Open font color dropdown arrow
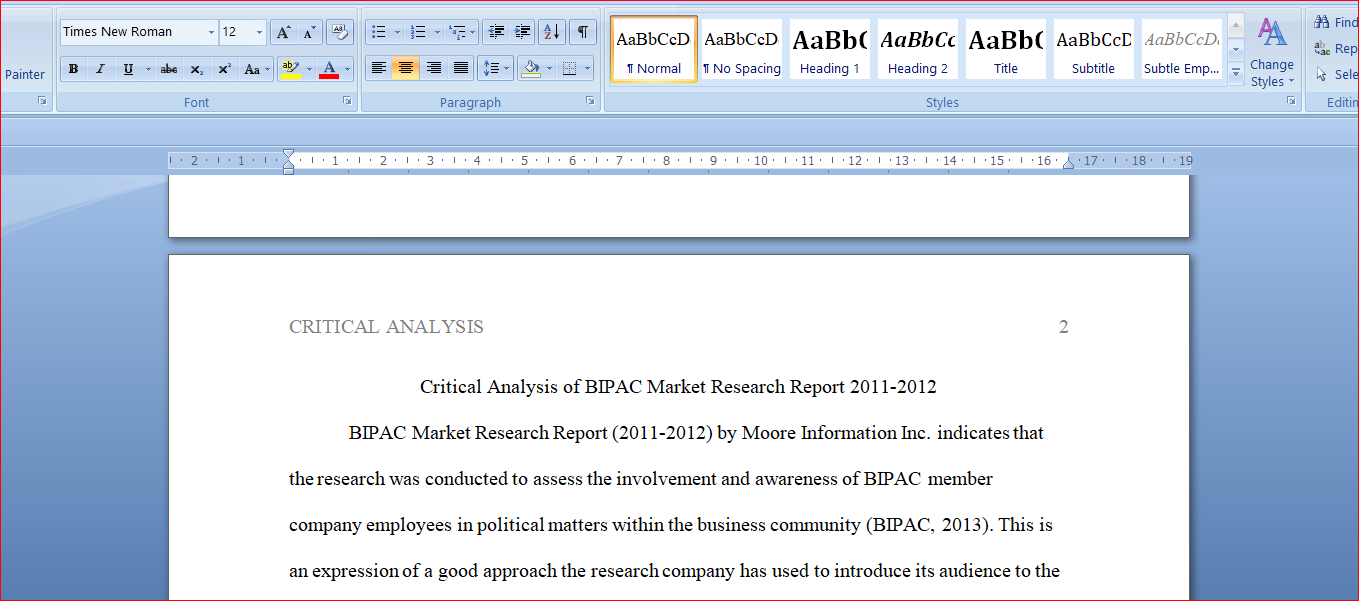This screenshot has height=601, width=1359. tap(348, 69)
